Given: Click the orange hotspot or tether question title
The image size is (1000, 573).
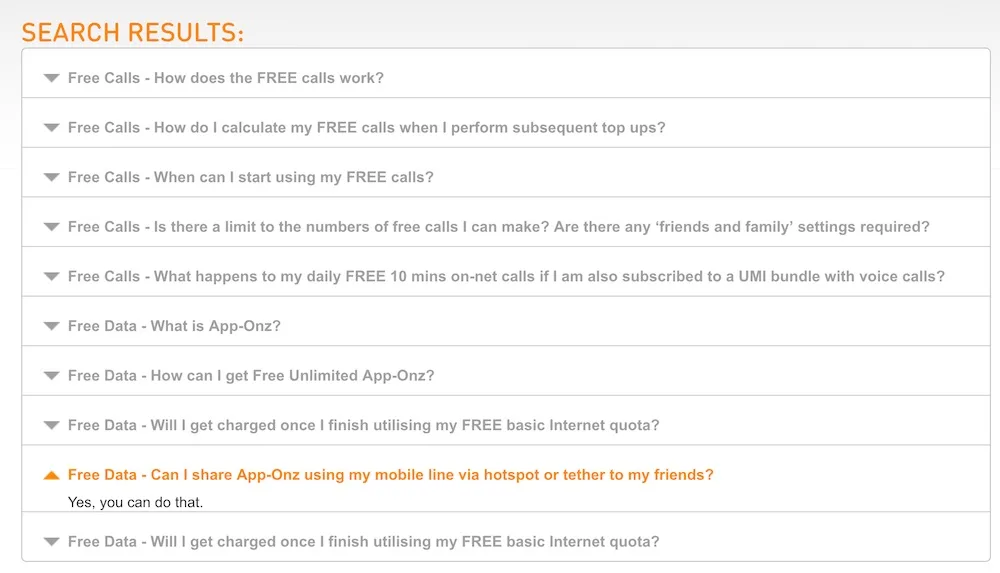Looking at the screenshot, I should (x=391, y=475).
